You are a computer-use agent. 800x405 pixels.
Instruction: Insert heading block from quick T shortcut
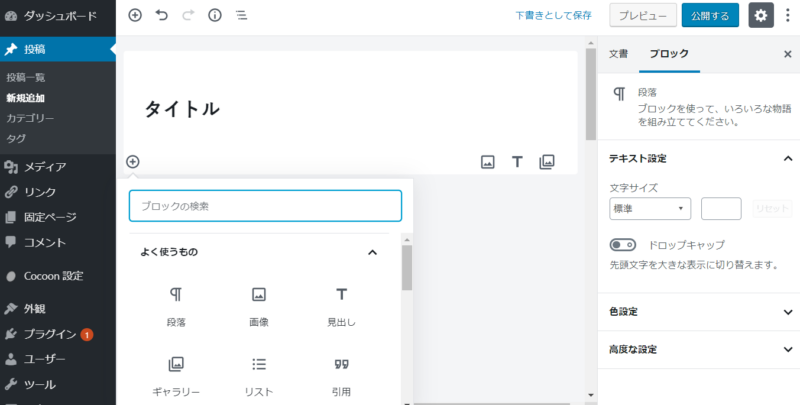coord(517,162)
